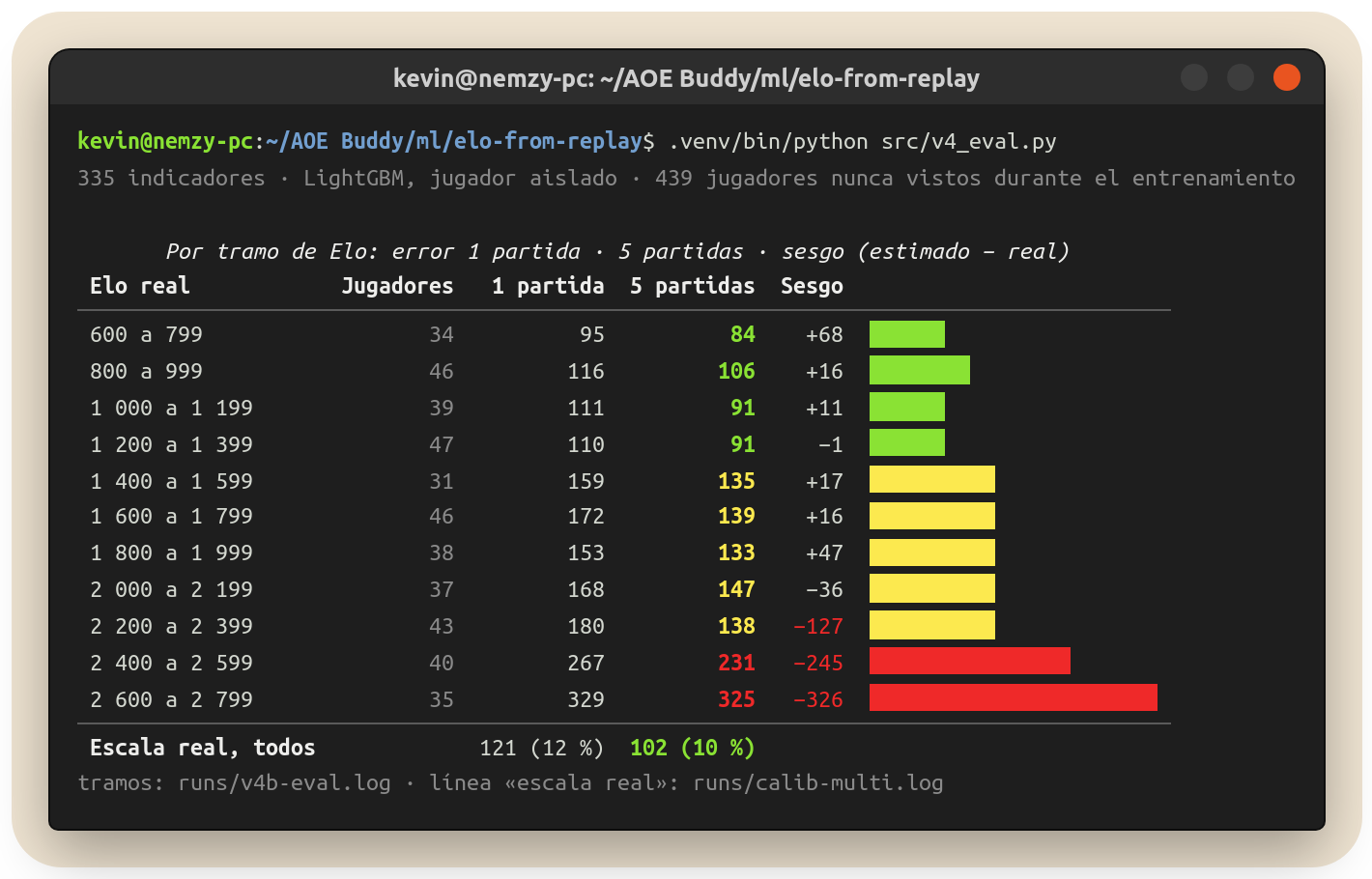The width and height of the screenshot is (1372, 879).
Task: Click the bias value "+68"
Action: [x=824, y=334]
